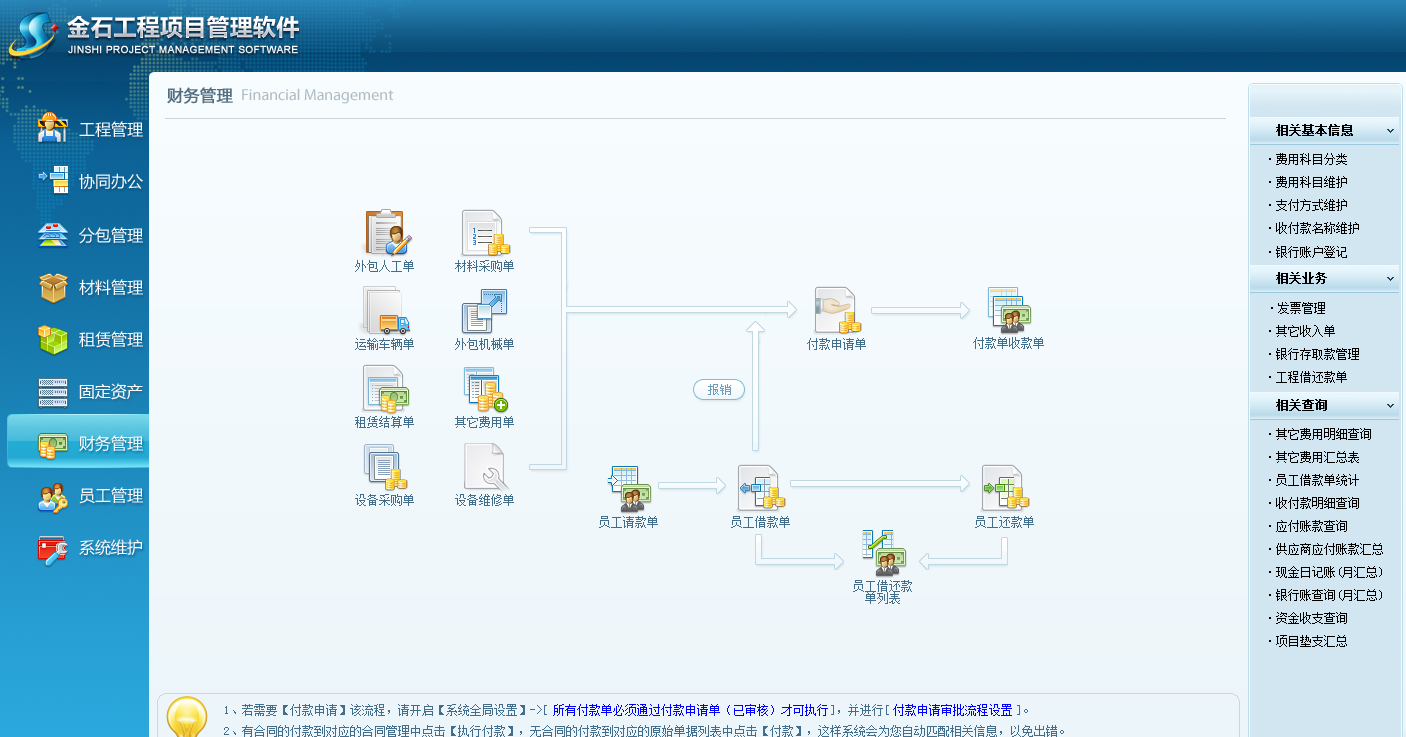
Task: Click the 金石工程项目管理软件 logo
Action: tap(155, 33)
